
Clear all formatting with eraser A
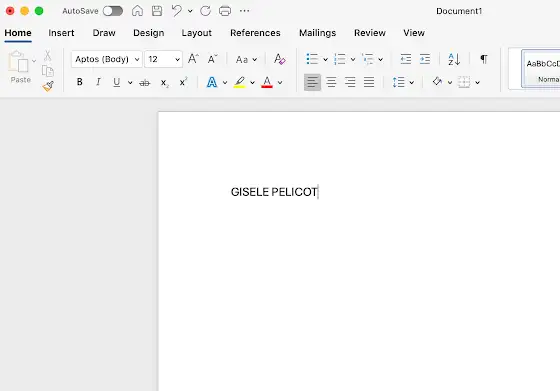(x=279, y=59)
